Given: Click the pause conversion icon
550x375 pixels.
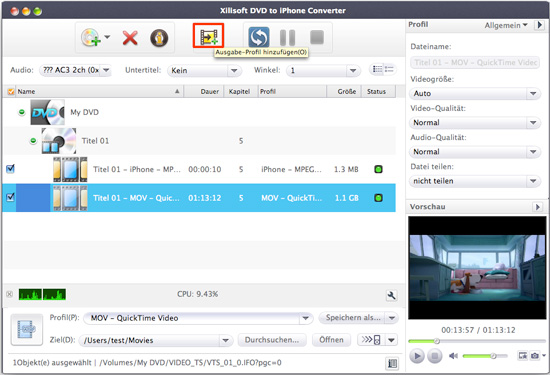Looking at the screenshot, I should click(x=287, y=38).
